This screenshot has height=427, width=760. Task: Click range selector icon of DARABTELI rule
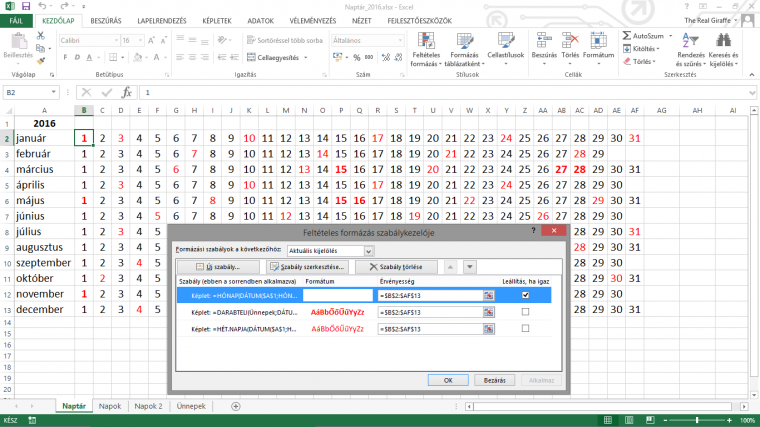click(489, 313)
